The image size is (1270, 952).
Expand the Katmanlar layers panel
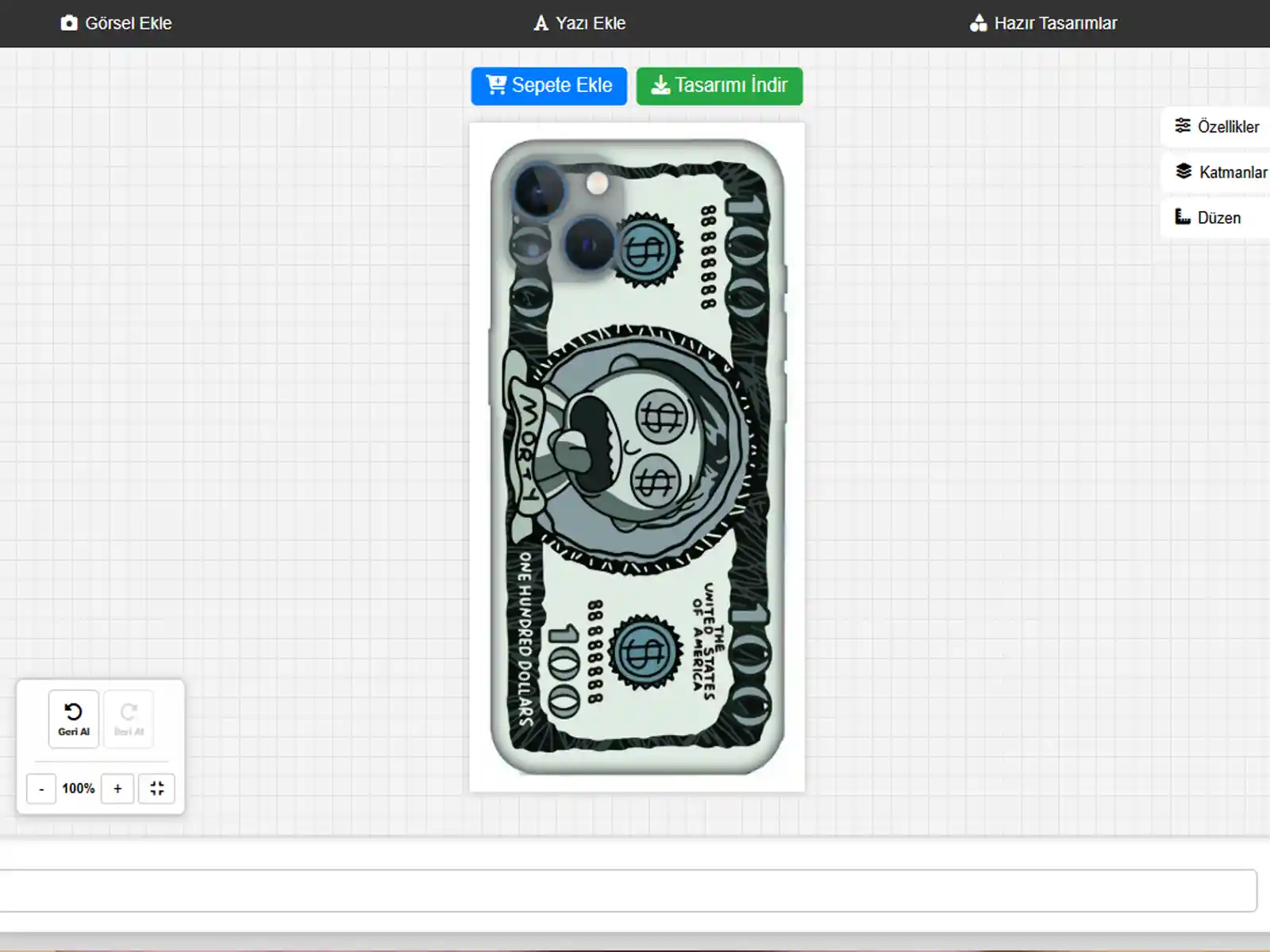(1221, 172)
